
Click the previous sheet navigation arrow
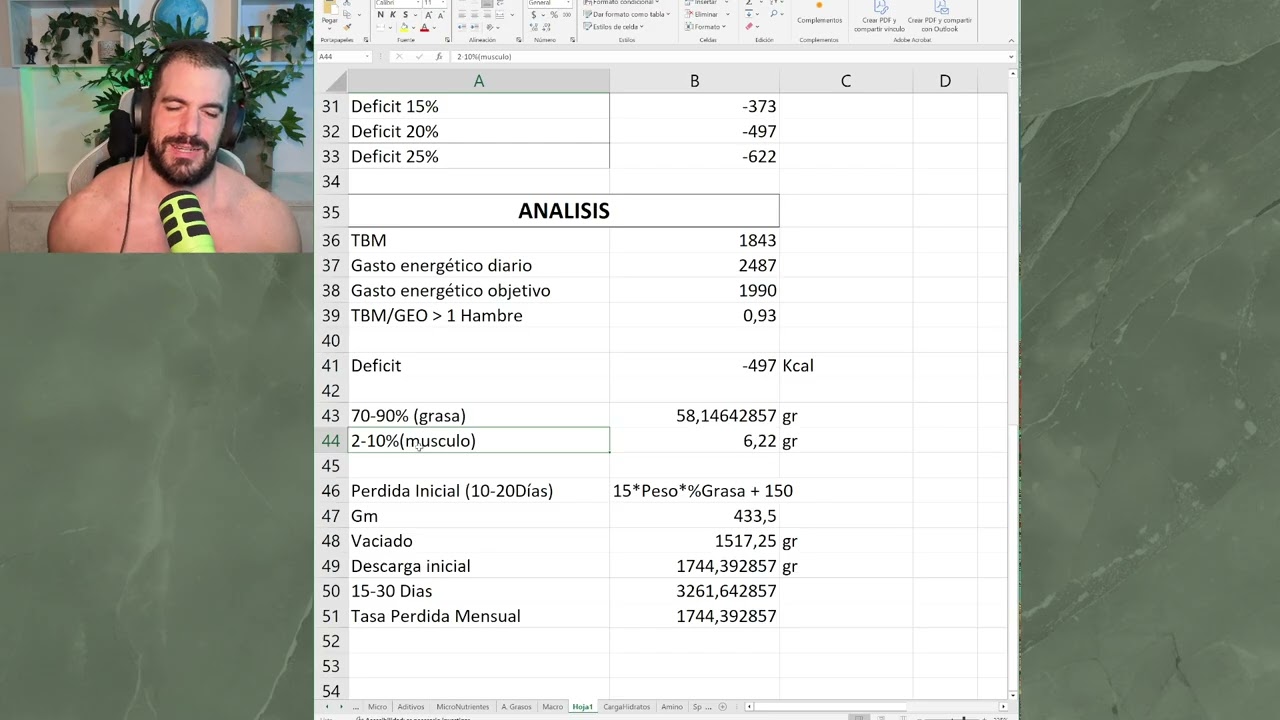point(327,707)
